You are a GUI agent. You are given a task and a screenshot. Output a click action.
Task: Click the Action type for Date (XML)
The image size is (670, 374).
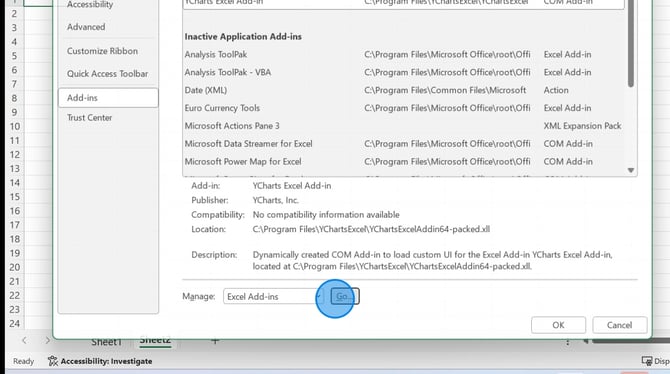coord(556,90)
